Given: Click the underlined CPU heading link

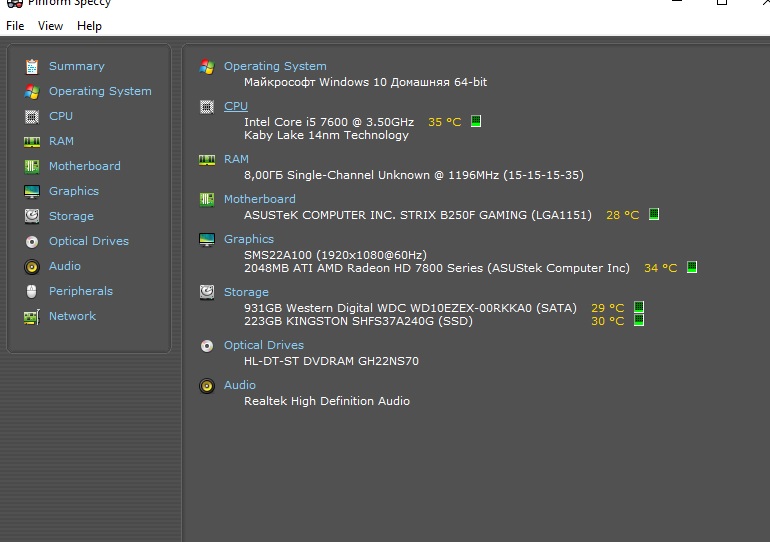Looking at the screenshot, I should click(236, 106).
